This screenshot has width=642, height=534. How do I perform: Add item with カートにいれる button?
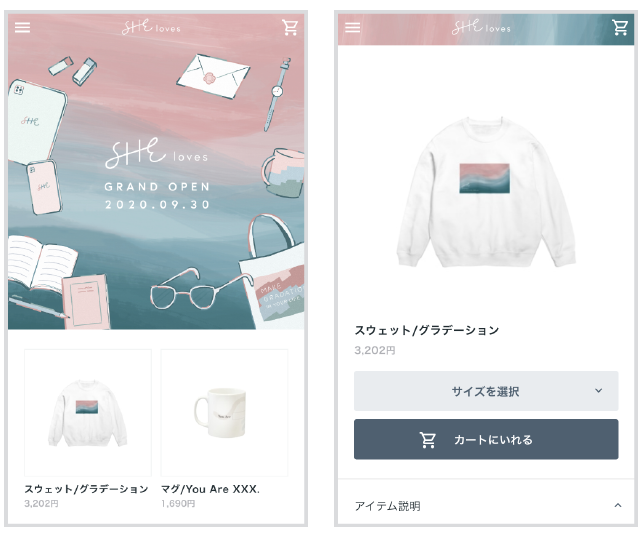(x=486, y=439)
